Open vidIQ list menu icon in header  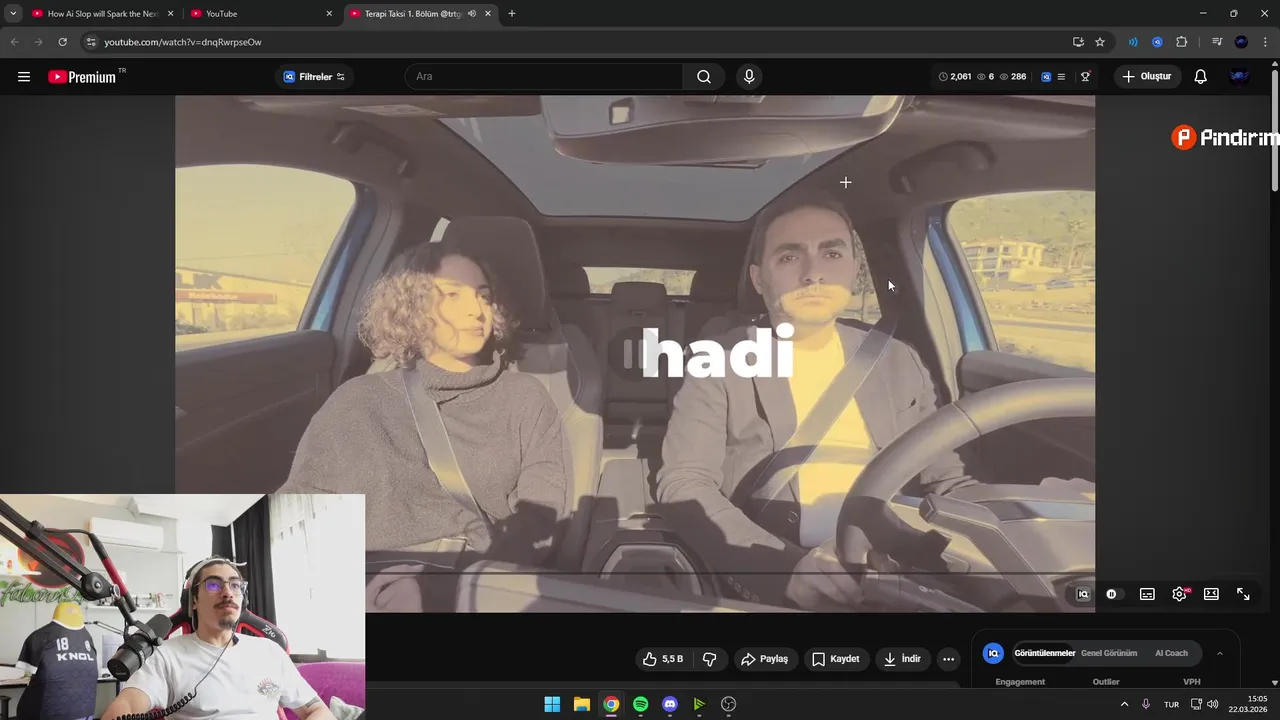pos(1061,77)
